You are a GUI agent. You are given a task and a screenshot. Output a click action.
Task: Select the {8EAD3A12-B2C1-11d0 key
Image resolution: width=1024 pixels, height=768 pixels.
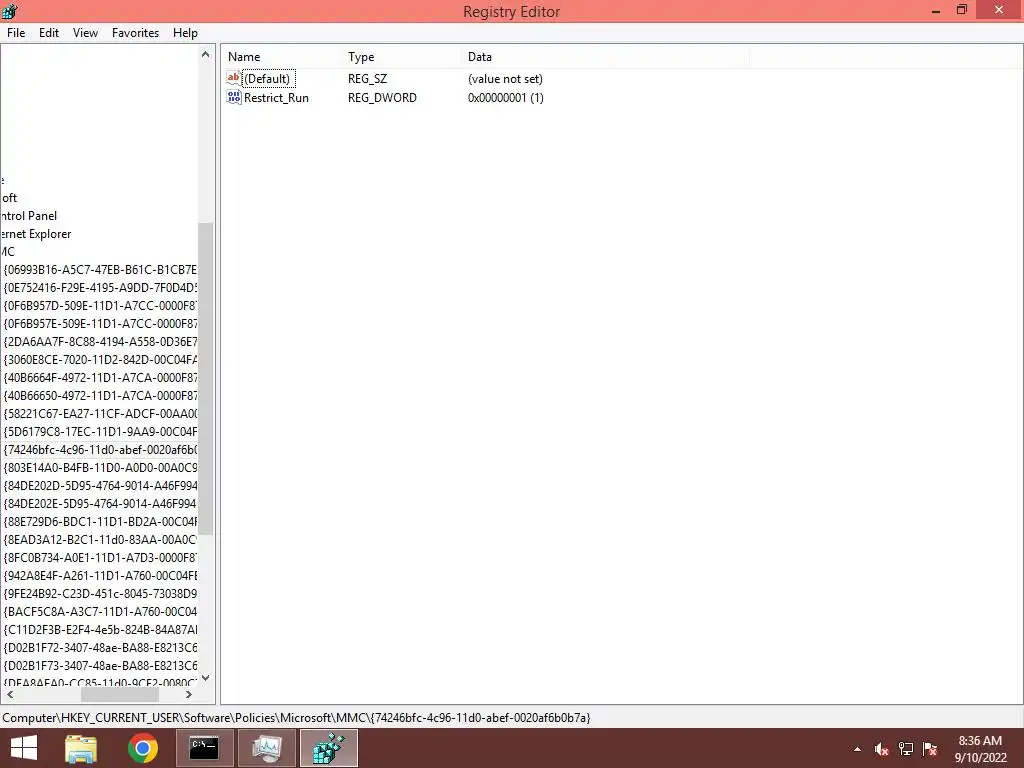click(100, 540)
